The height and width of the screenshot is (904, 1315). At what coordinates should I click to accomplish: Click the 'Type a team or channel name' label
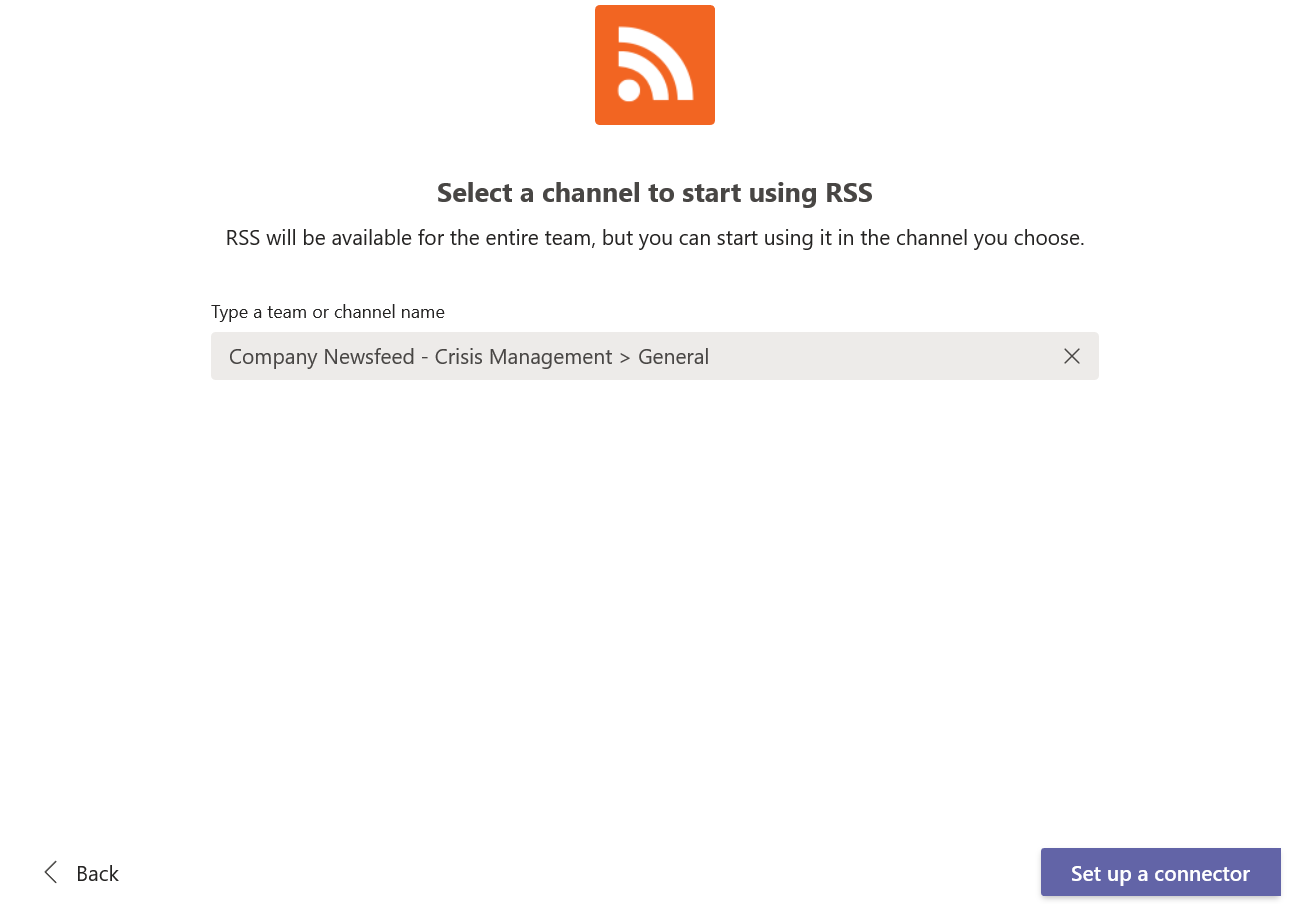coord(328,312)
